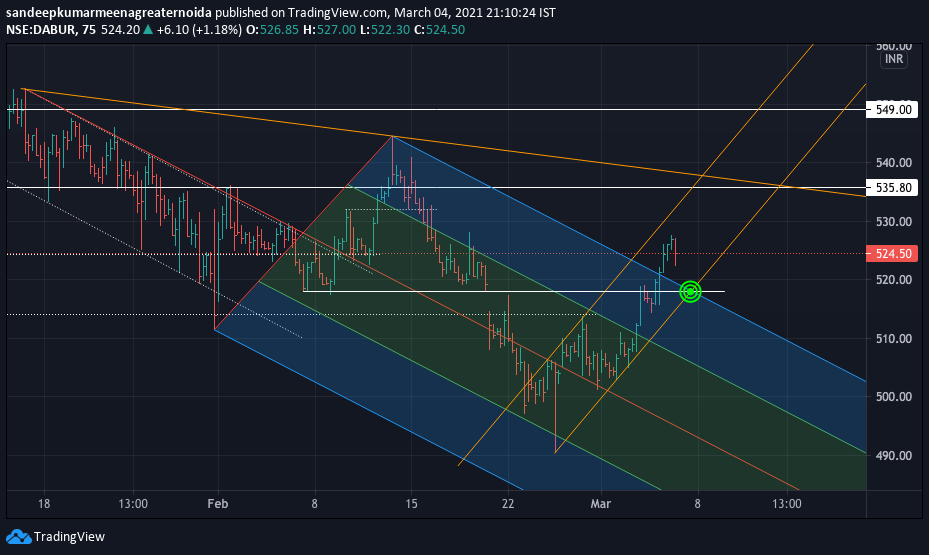Click the 18 date label on time axis
Screen dimensions: 929x555
[x=44, y=503]
